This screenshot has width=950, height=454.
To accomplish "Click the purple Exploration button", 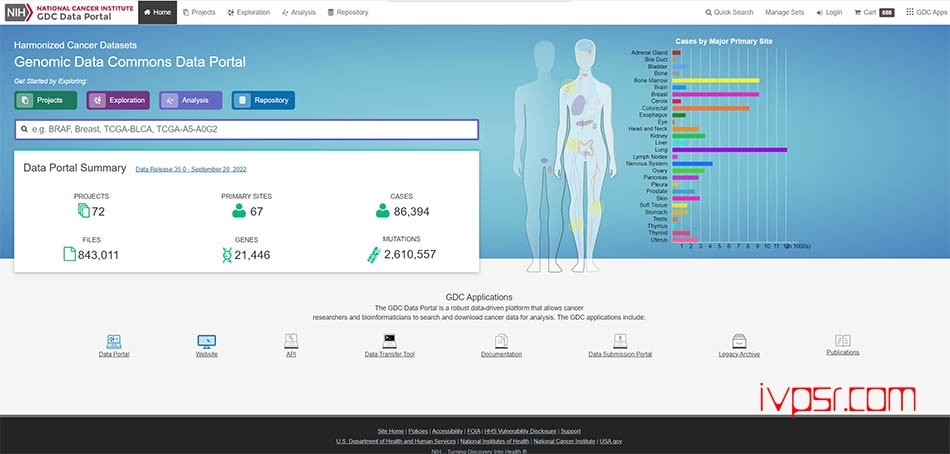I will (x=118, y=100).
